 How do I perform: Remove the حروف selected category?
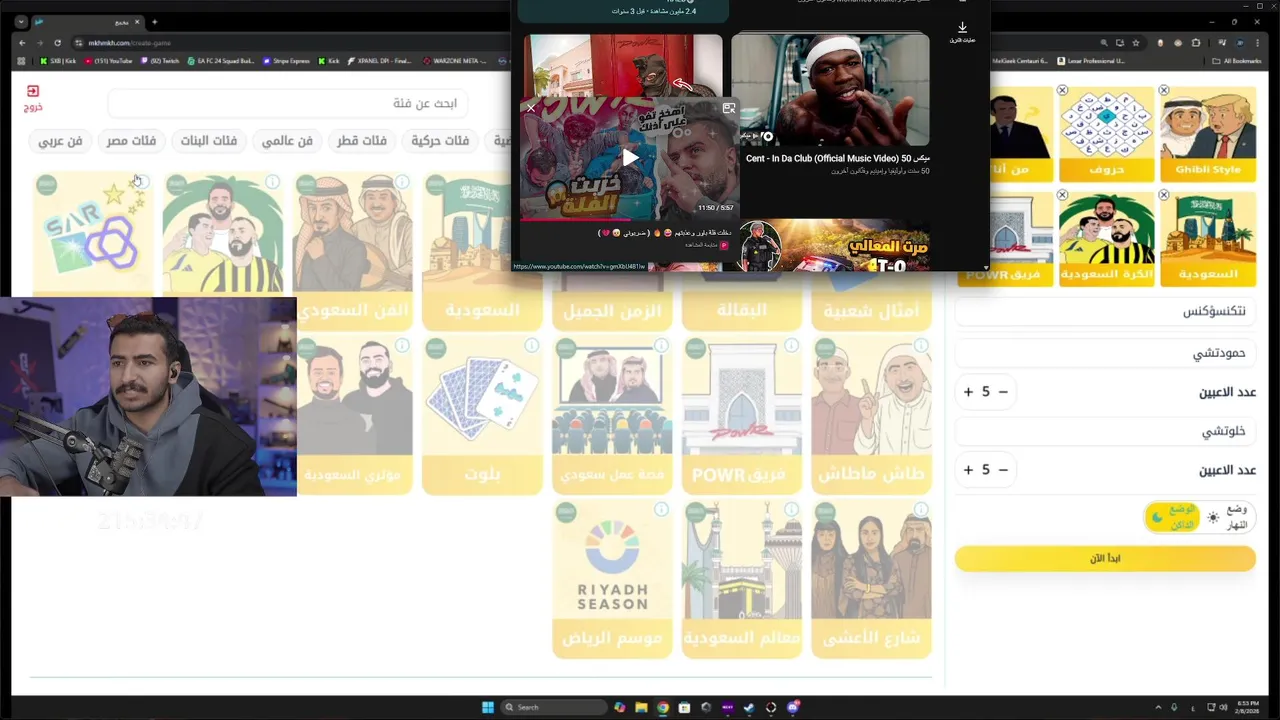[x=1063, y=91]
